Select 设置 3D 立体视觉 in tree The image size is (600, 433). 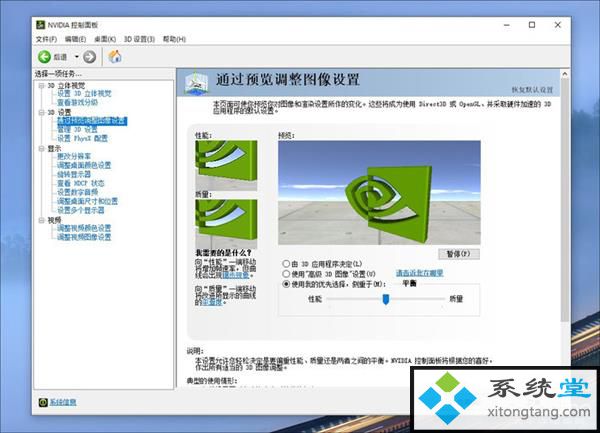point(84,94)
